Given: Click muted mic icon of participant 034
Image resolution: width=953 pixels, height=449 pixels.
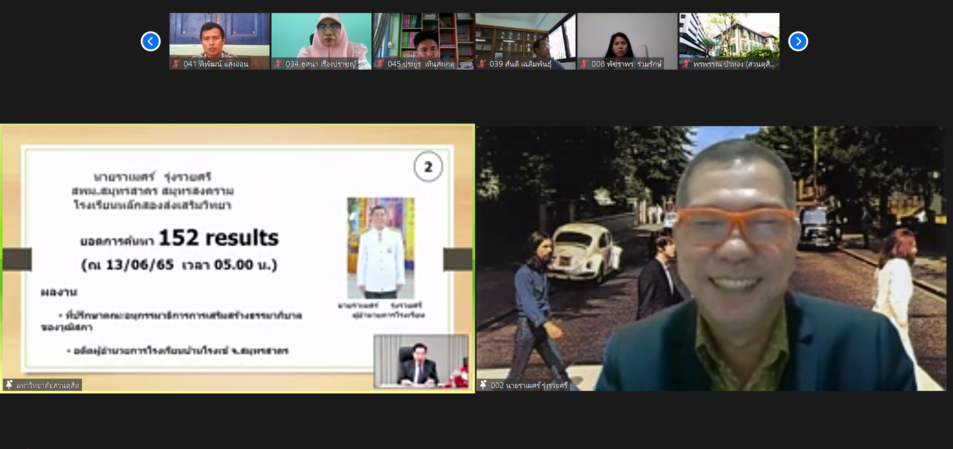Looking at the screenshot, I should click(278, 64).
